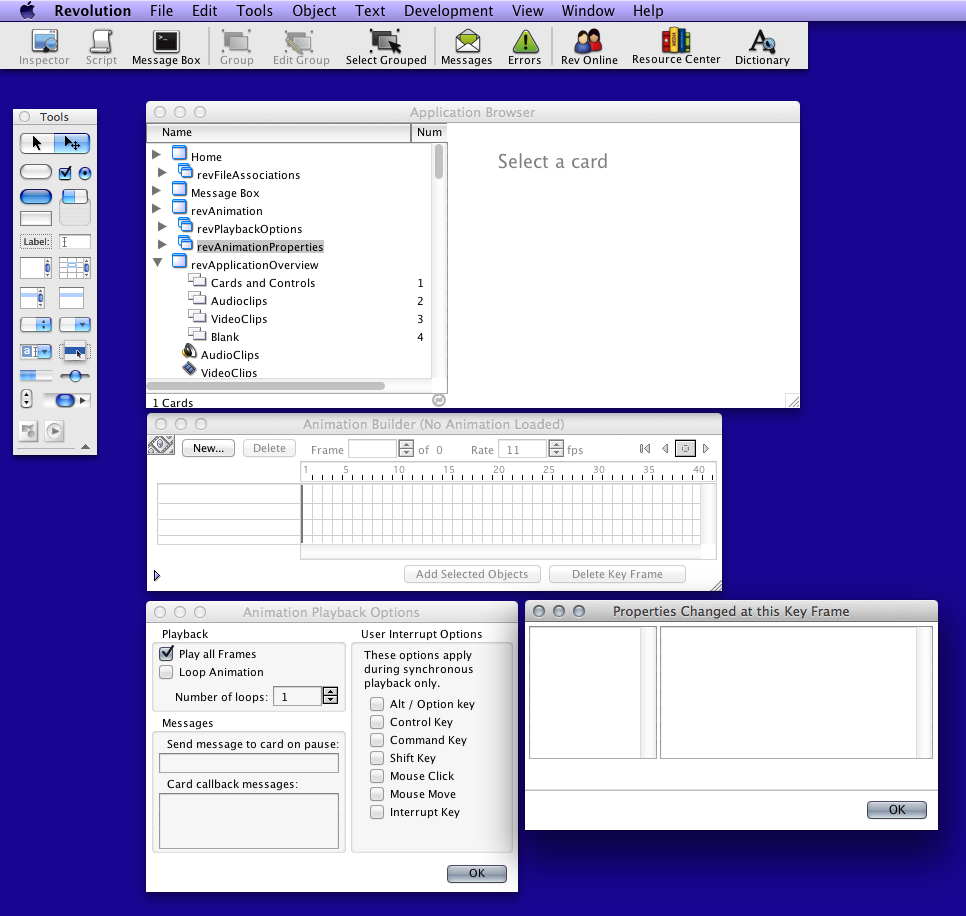Pick the combo box tool in Tools palette
Image resolution: width=966 pixels, height=916 pixels.
click(x=36, y=351)
